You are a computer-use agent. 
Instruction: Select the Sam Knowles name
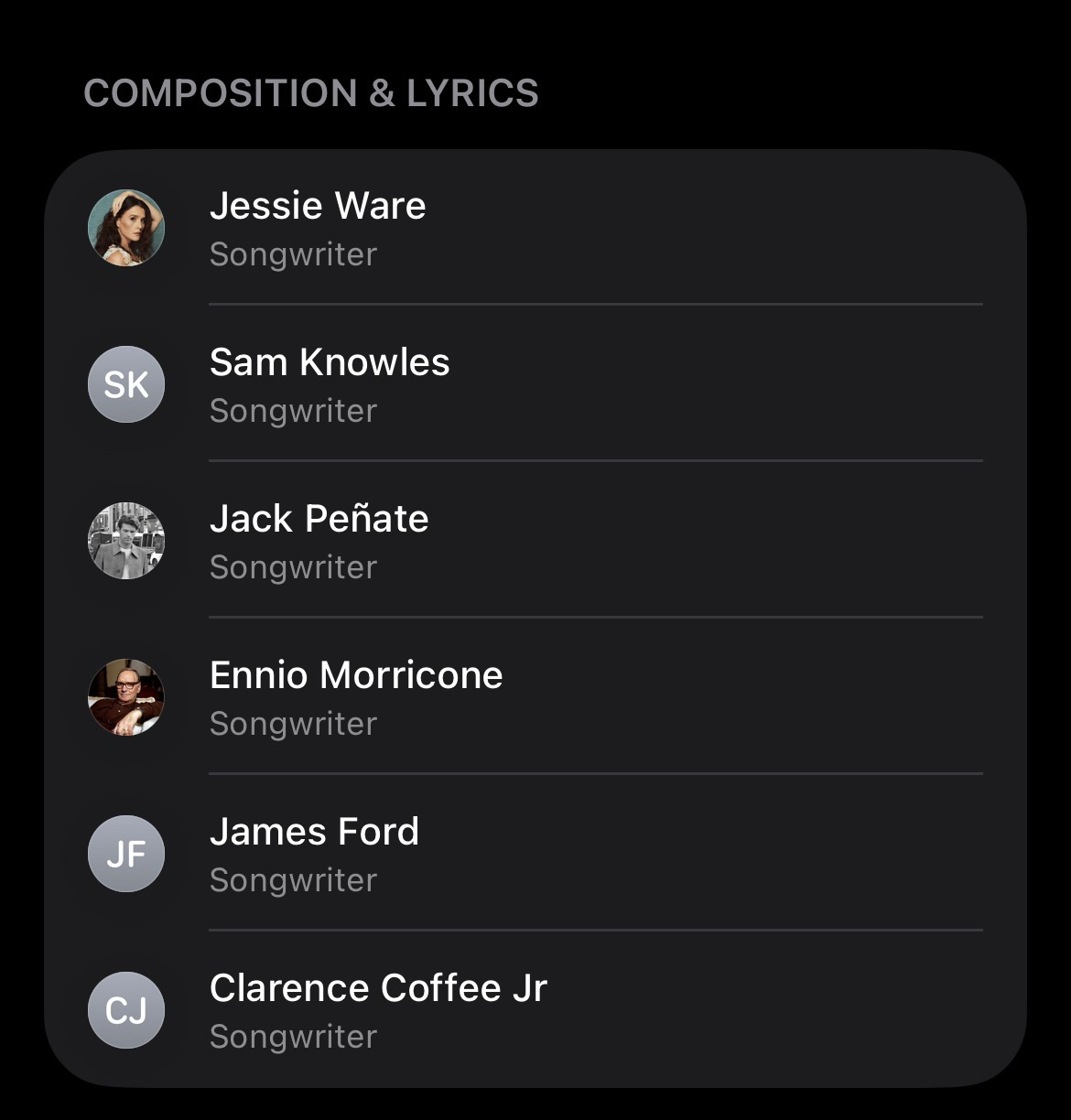click(x=330, y=362)
